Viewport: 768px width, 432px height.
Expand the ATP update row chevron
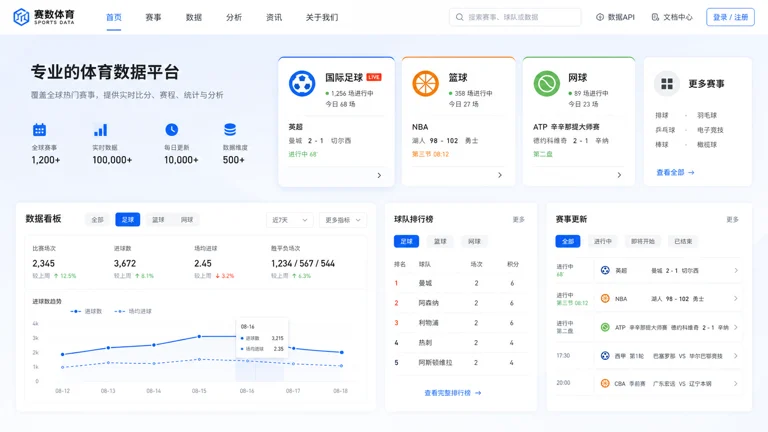(x=736, y=327)
